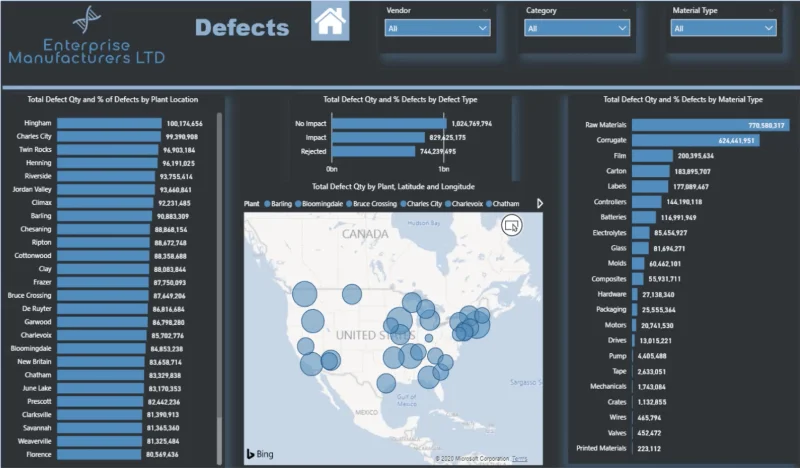
Task: Click the No Impact defect type bar
Action: pos(389,124)
